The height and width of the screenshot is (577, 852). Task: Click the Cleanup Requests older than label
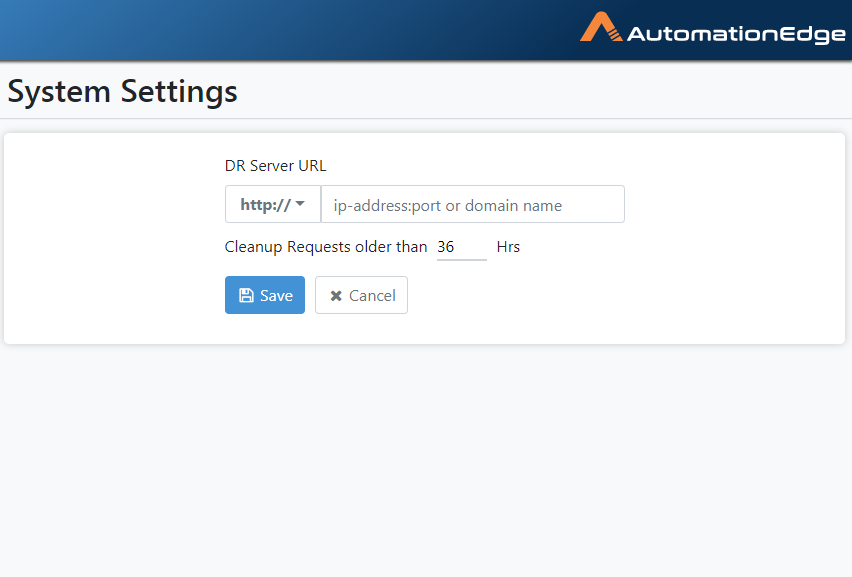pyautogui.click(x=326, y=247)
